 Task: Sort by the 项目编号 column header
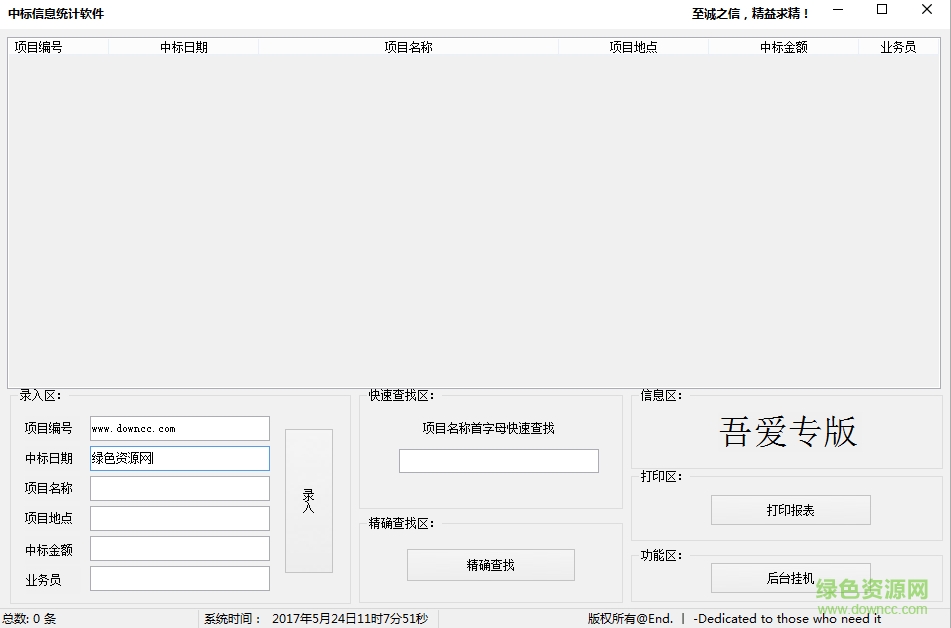(x=37, y=46)
